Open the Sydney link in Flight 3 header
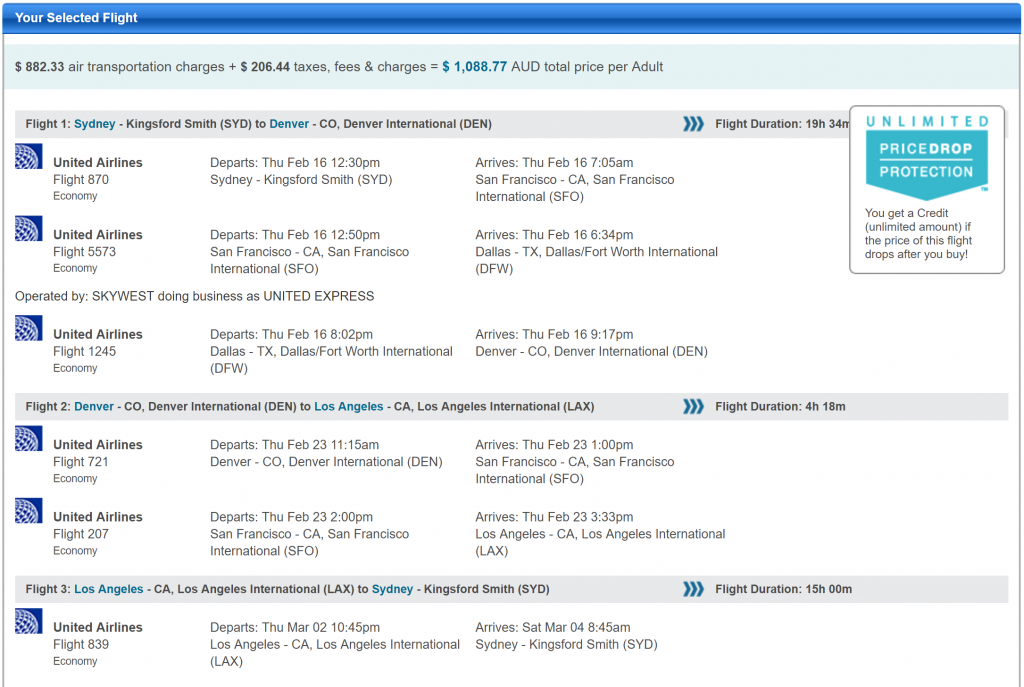Viewport: 1024px width, 687px height. point(392,589)
